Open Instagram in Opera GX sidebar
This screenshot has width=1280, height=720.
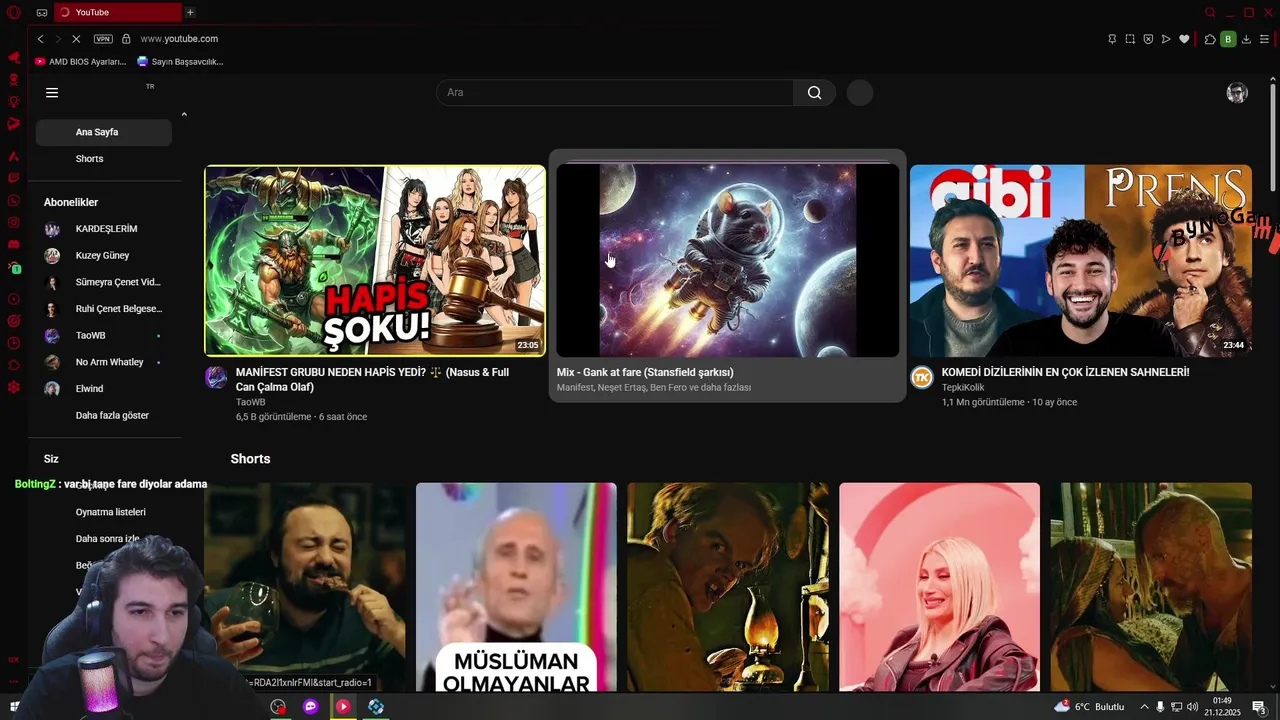(14, 222)
